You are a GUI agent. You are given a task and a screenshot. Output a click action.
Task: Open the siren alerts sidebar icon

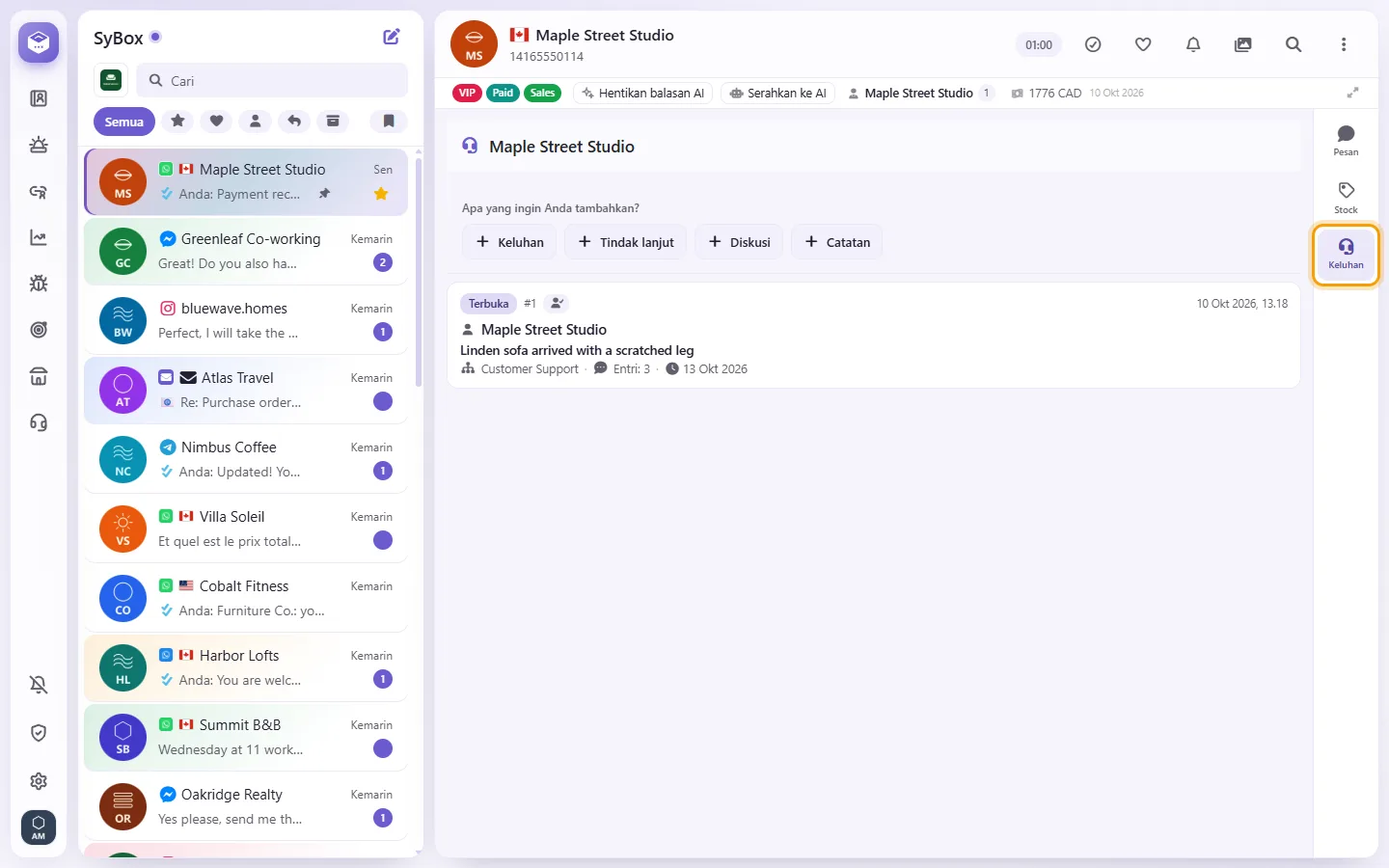pos(39,145)
